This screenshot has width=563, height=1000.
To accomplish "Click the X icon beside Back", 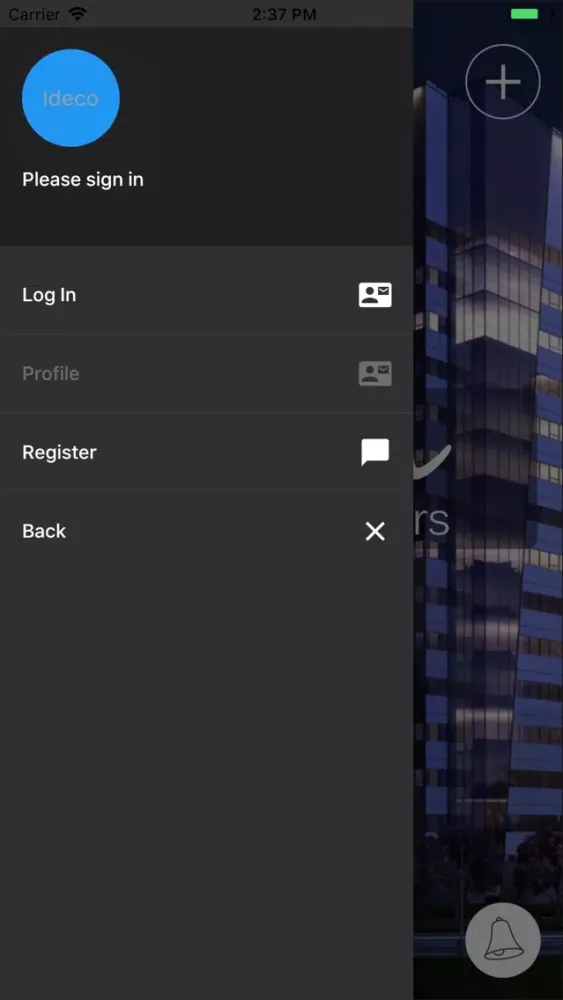I will coord(375,531).
